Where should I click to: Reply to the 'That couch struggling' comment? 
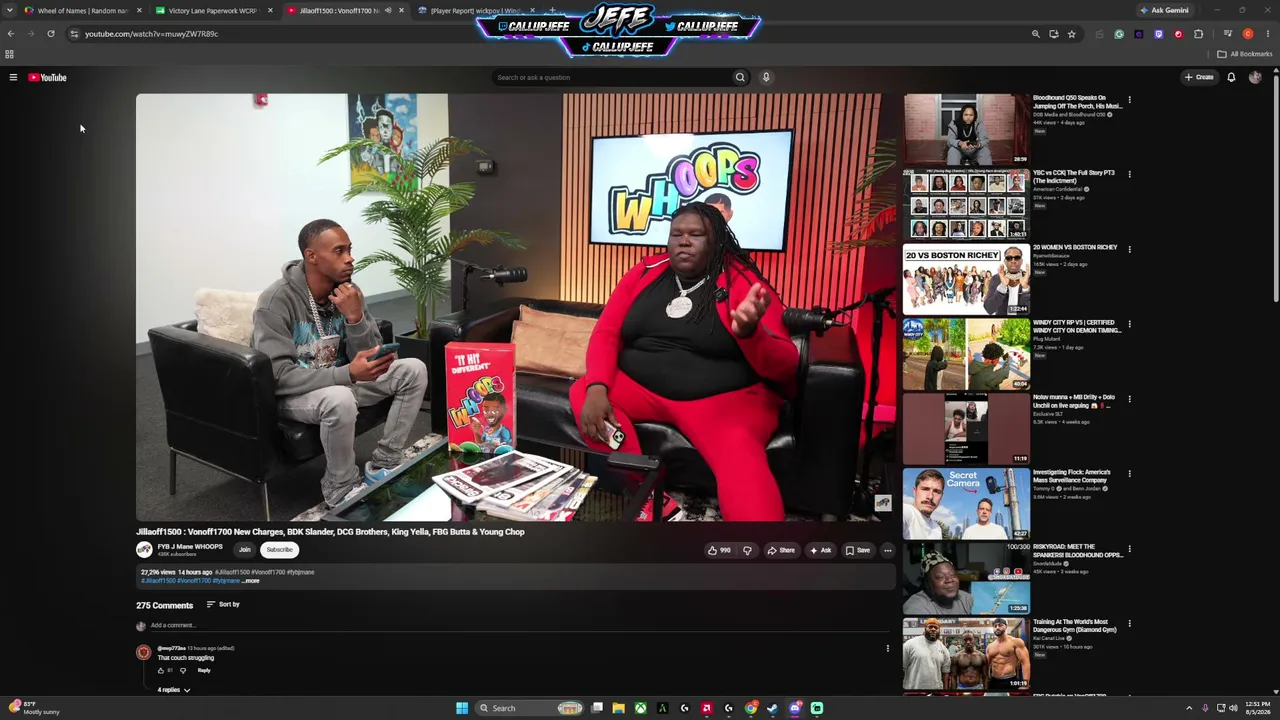(204, 670)
